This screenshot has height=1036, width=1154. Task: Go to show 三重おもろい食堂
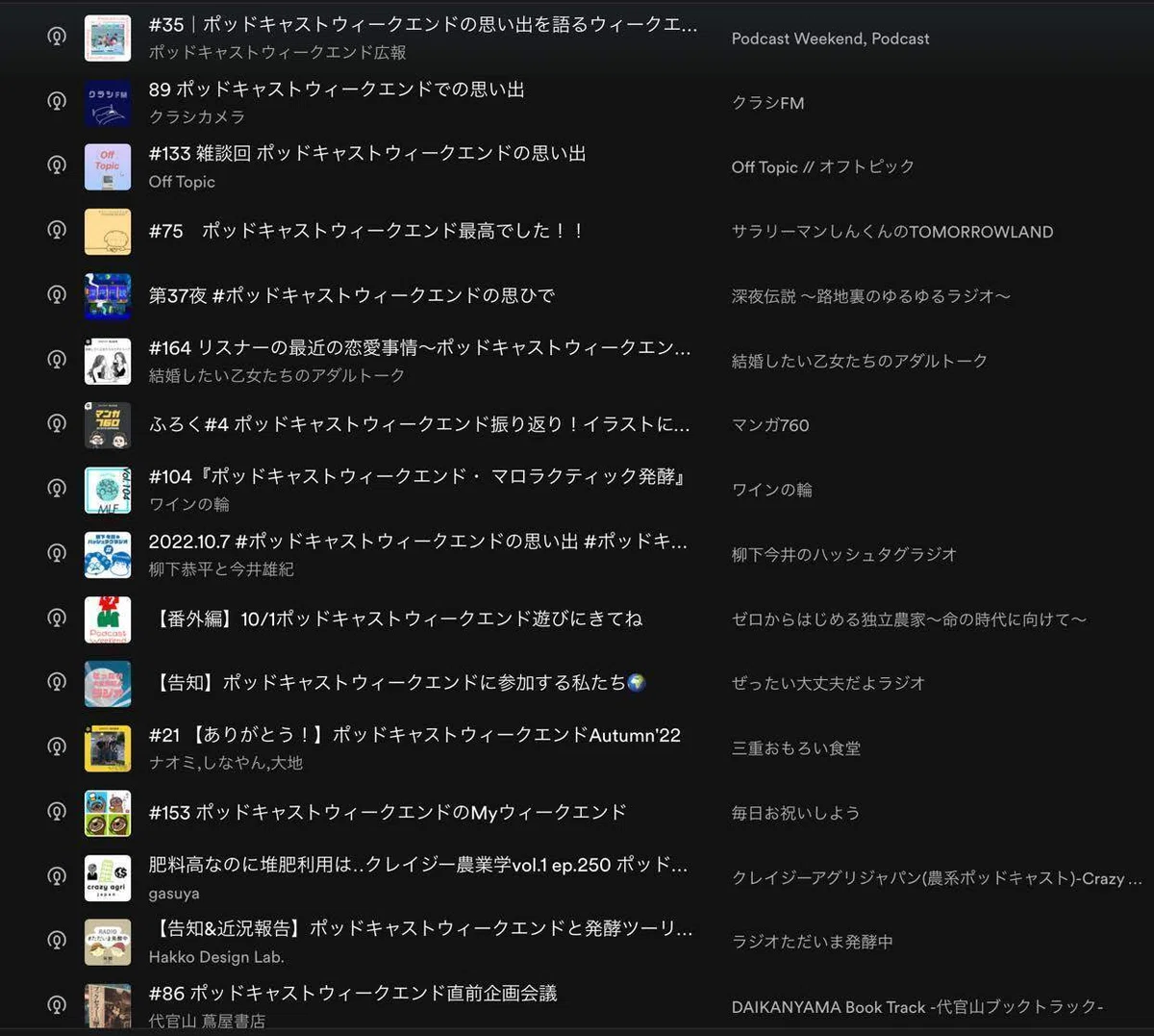796,748
